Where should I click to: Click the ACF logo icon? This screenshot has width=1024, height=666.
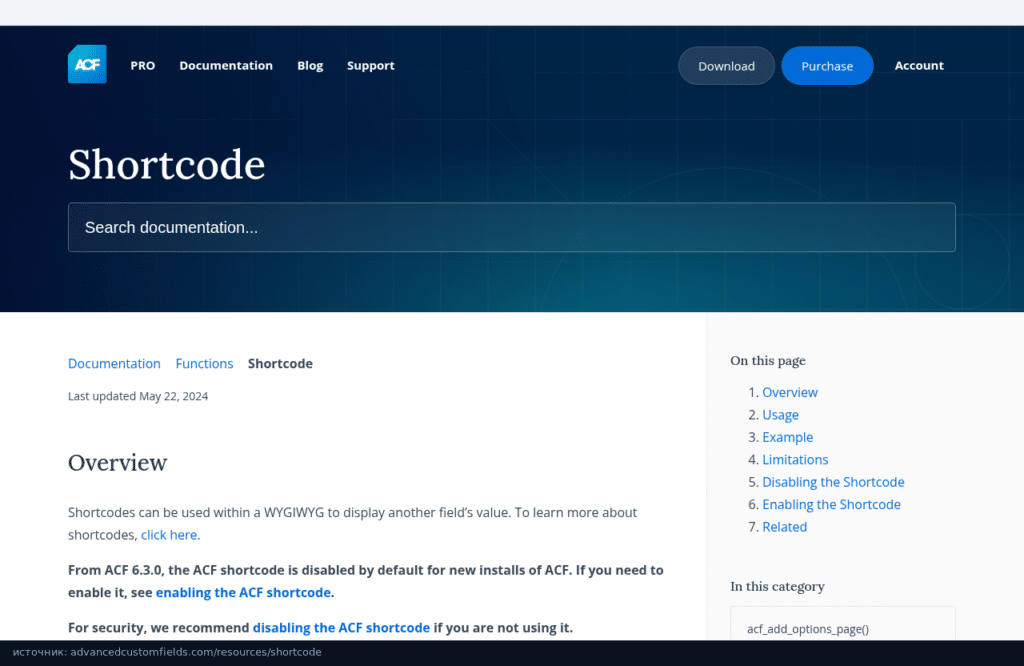tap(87, 64)
